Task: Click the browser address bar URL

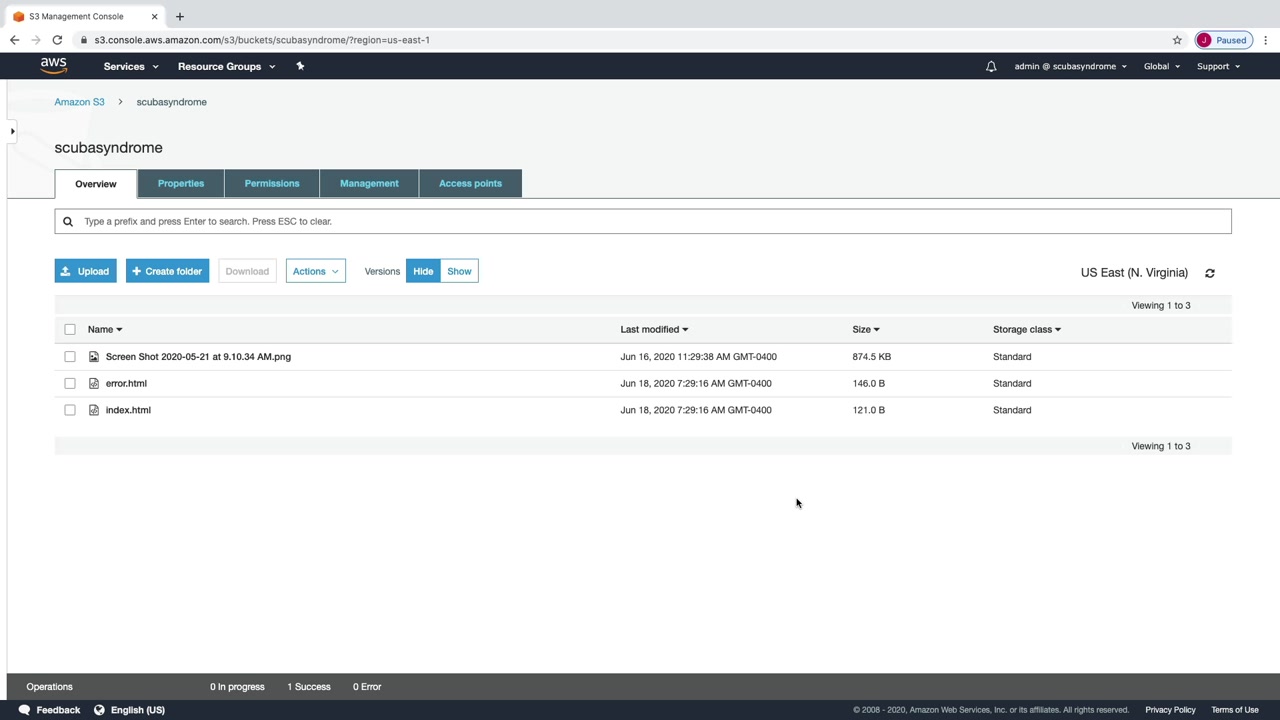Action: tap(262, 40)
